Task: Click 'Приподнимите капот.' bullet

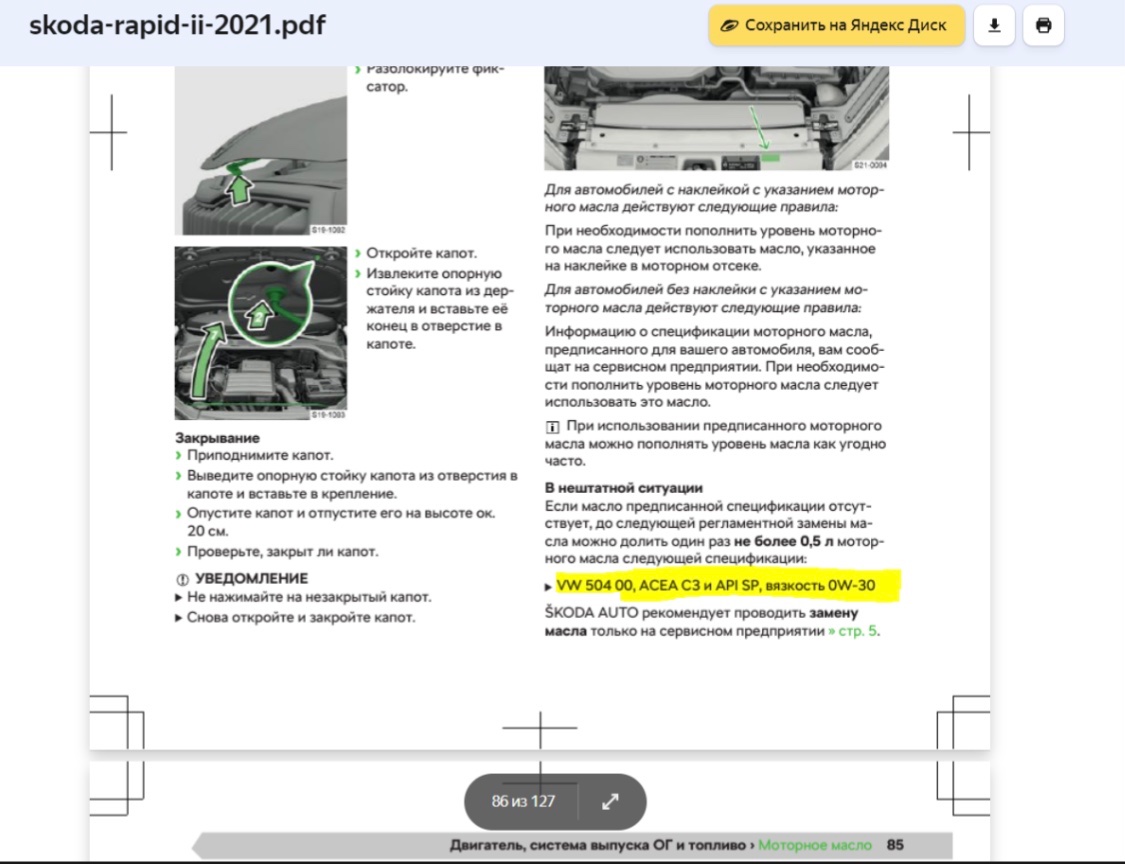Action: pos(260,455)
